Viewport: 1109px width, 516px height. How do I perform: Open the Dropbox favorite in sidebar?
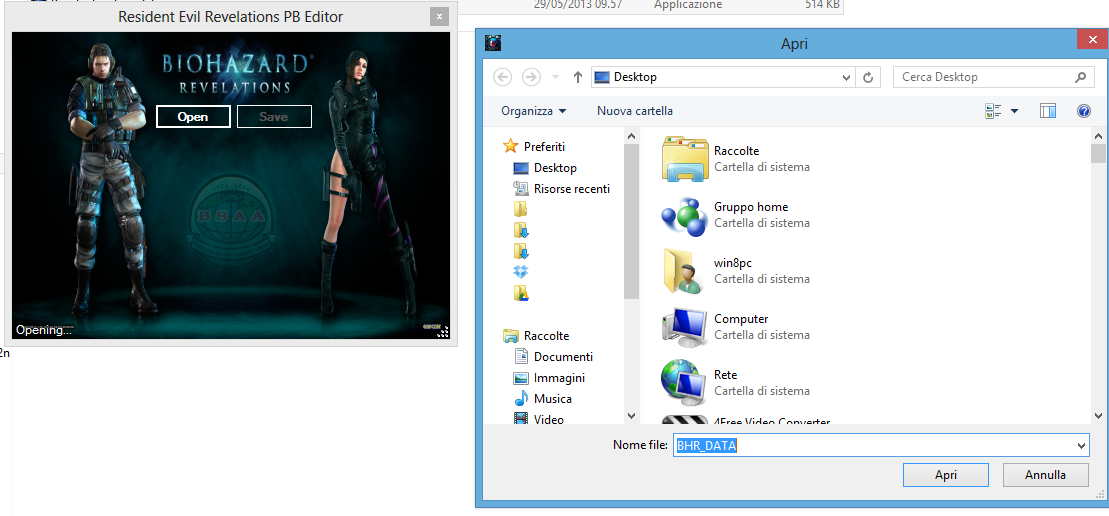click(520, 272)
